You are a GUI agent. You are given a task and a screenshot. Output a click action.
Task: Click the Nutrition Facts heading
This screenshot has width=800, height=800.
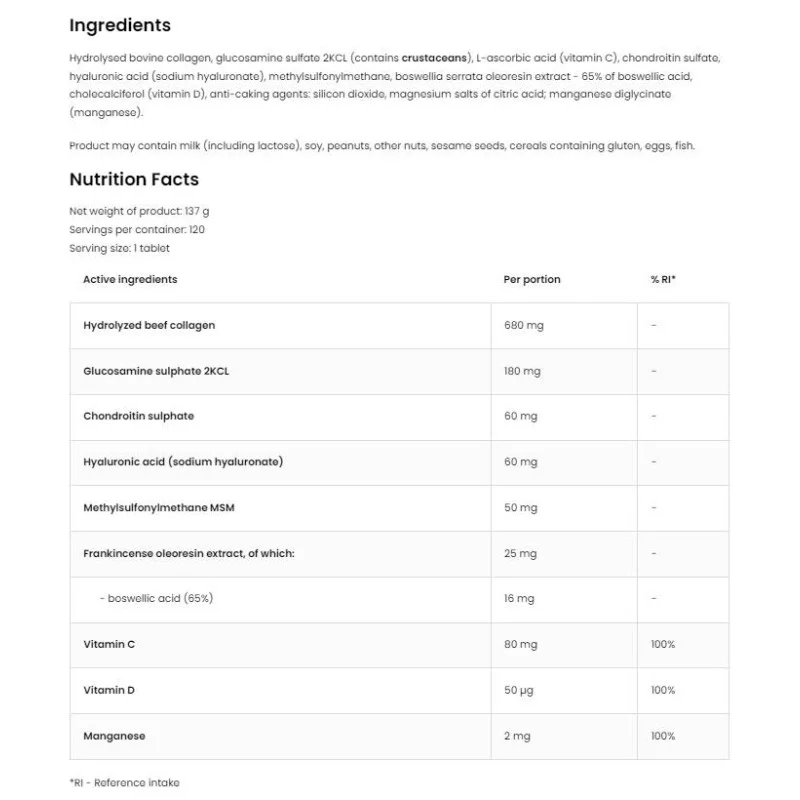pos(134,180)
